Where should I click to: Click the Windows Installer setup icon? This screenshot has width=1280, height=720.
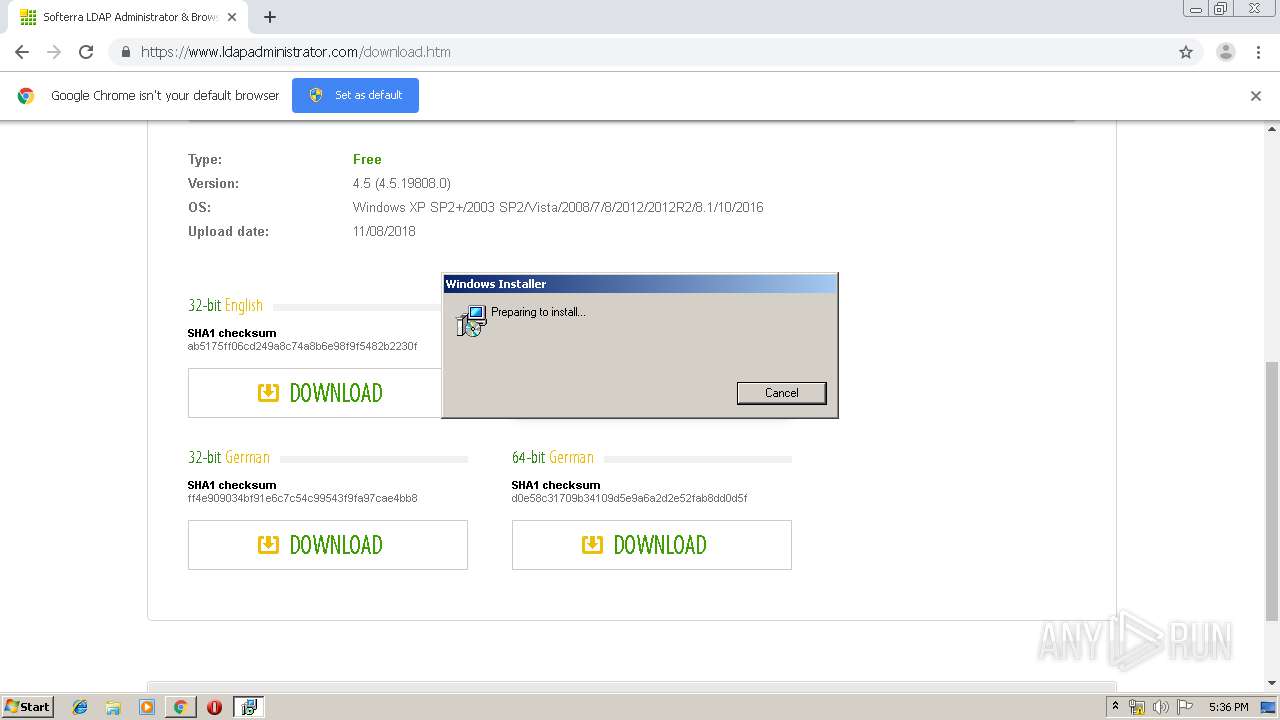click(x=470, y=321)
